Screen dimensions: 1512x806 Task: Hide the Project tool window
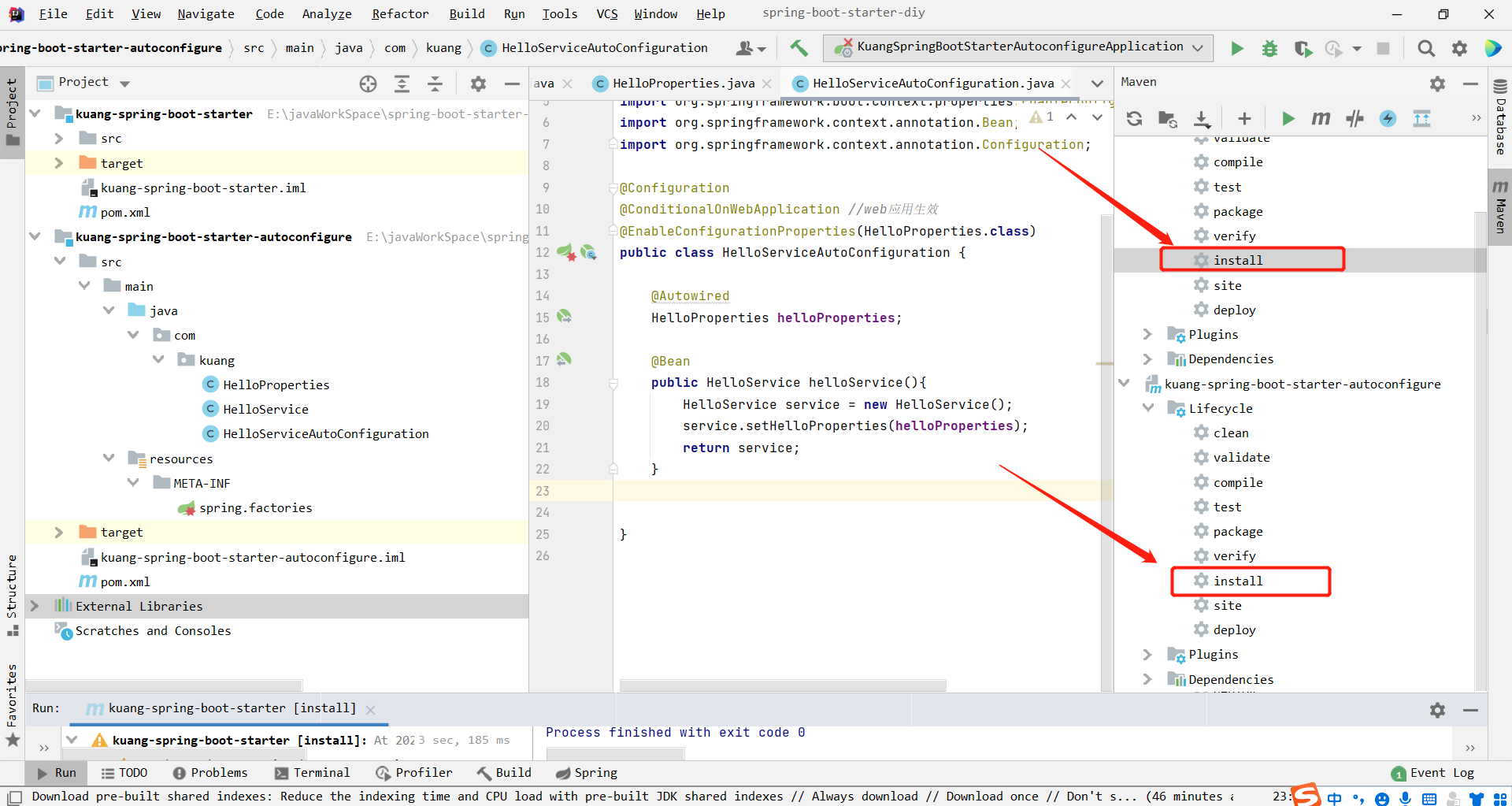[512, 84]
